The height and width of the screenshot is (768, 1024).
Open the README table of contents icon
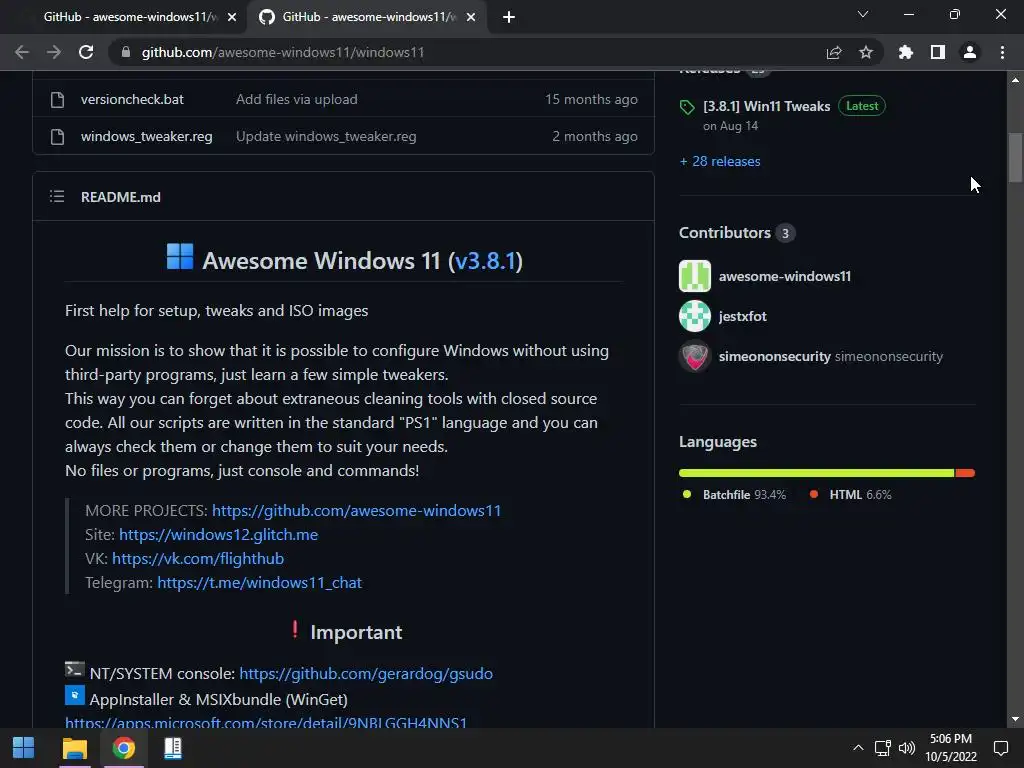click(x=57, y=197)
